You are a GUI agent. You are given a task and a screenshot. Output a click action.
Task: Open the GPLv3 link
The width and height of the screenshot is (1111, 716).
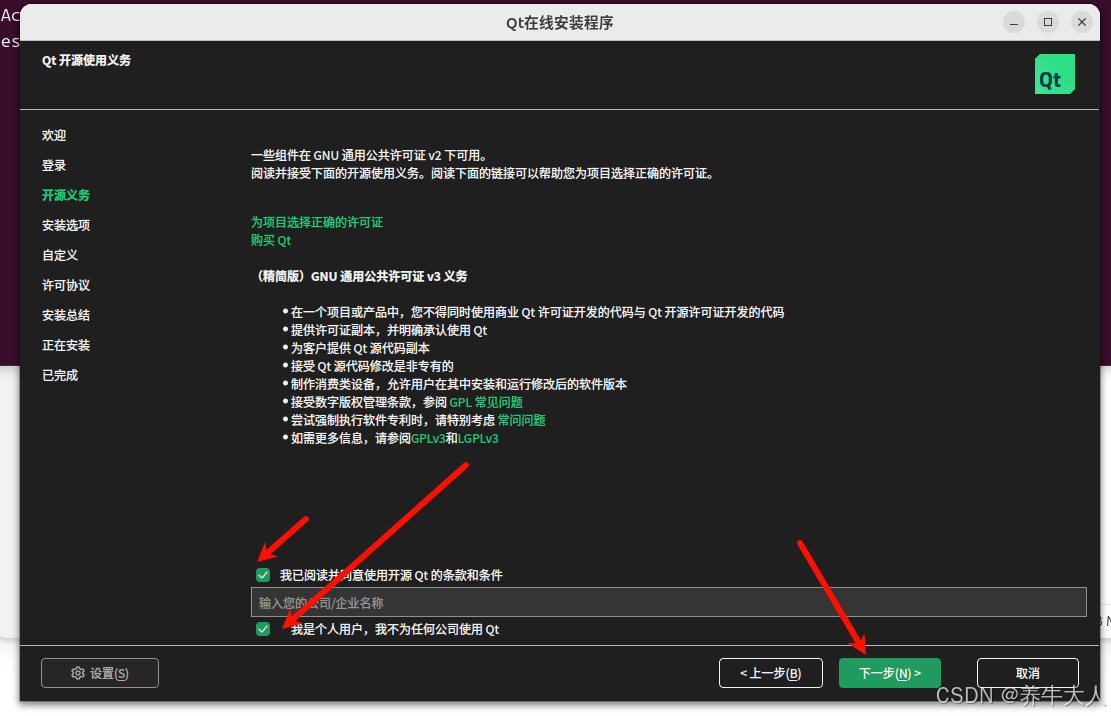428,438
